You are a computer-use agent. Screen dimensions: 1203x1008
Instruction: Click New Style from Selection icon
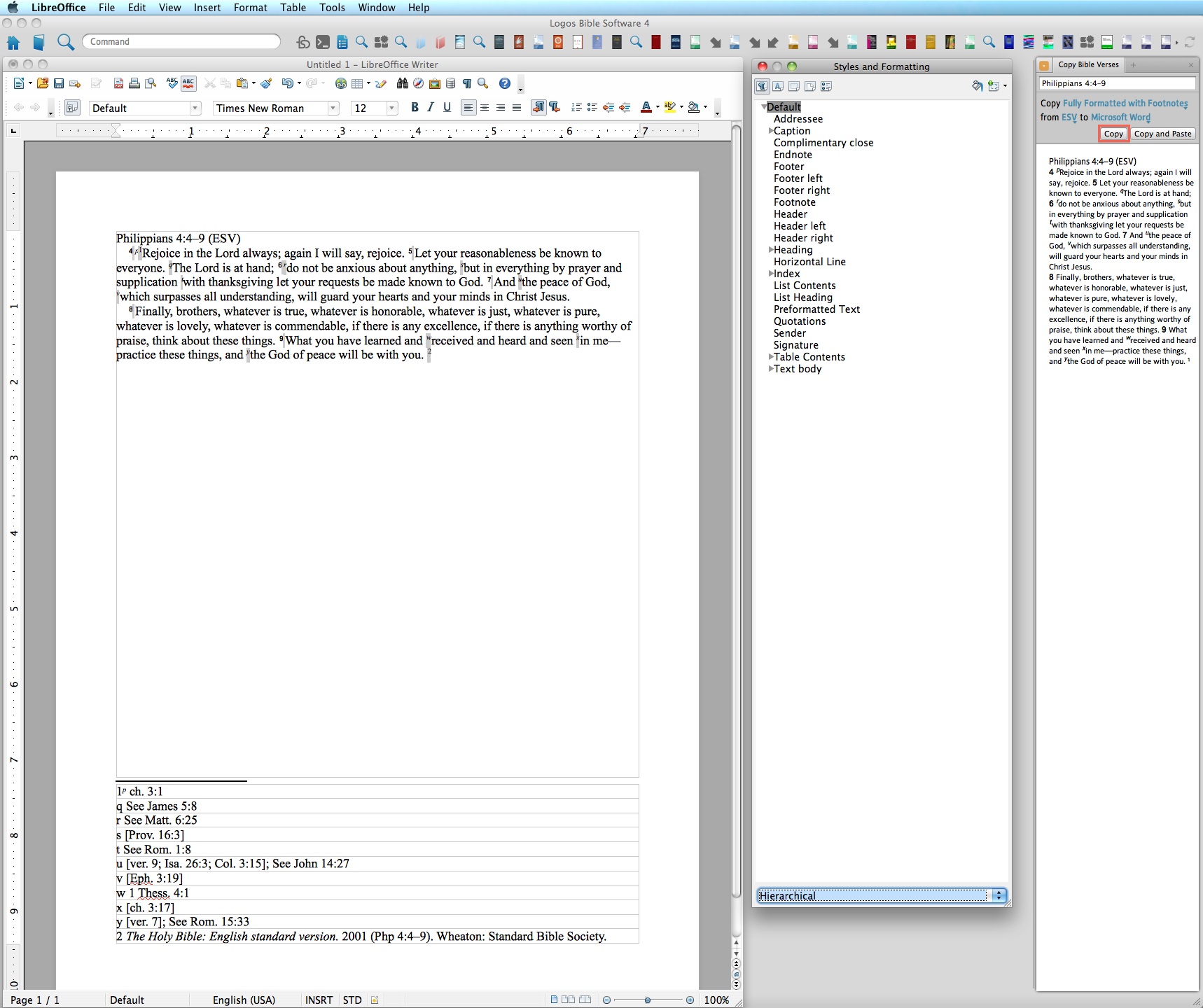click(x=994, y=86)
